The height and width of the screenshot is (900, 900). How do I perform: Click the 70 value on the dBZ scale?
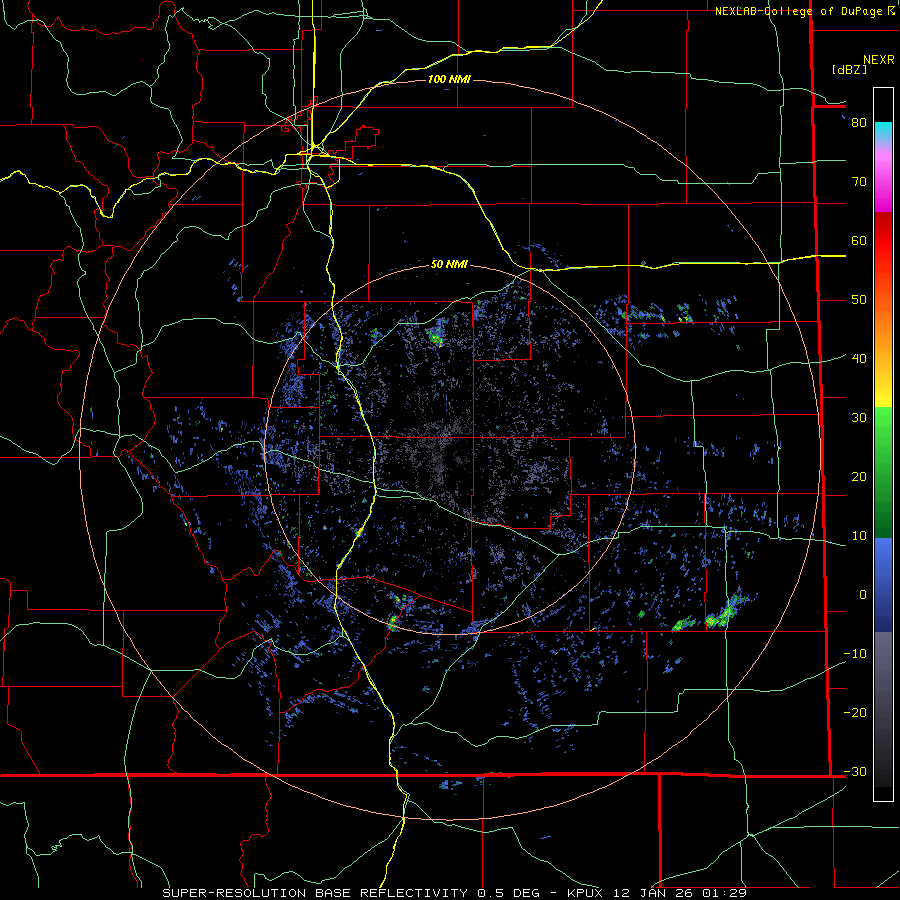859,181
